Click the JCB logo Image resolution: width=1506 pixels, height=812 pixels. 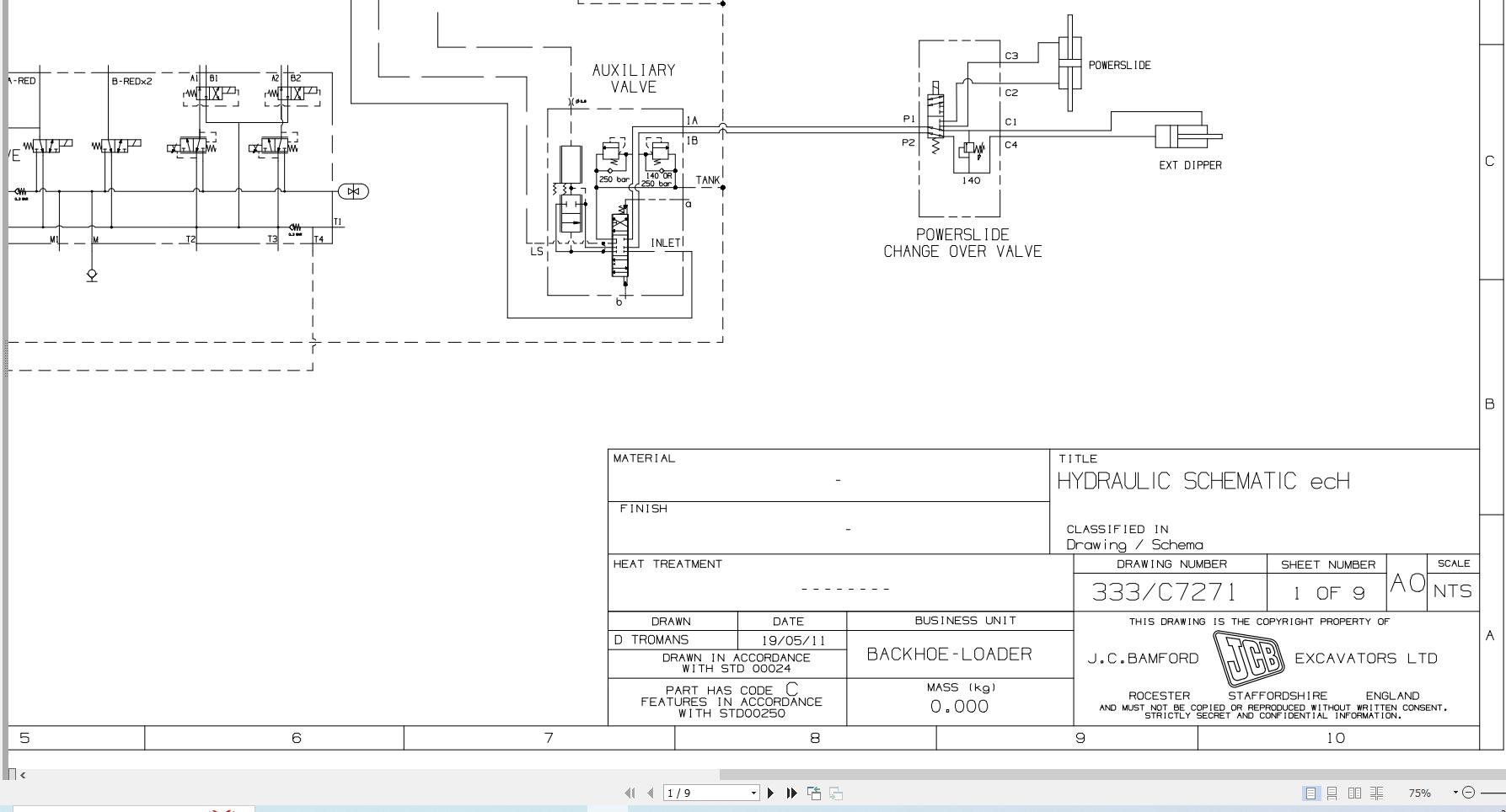tap(1248, 658)
